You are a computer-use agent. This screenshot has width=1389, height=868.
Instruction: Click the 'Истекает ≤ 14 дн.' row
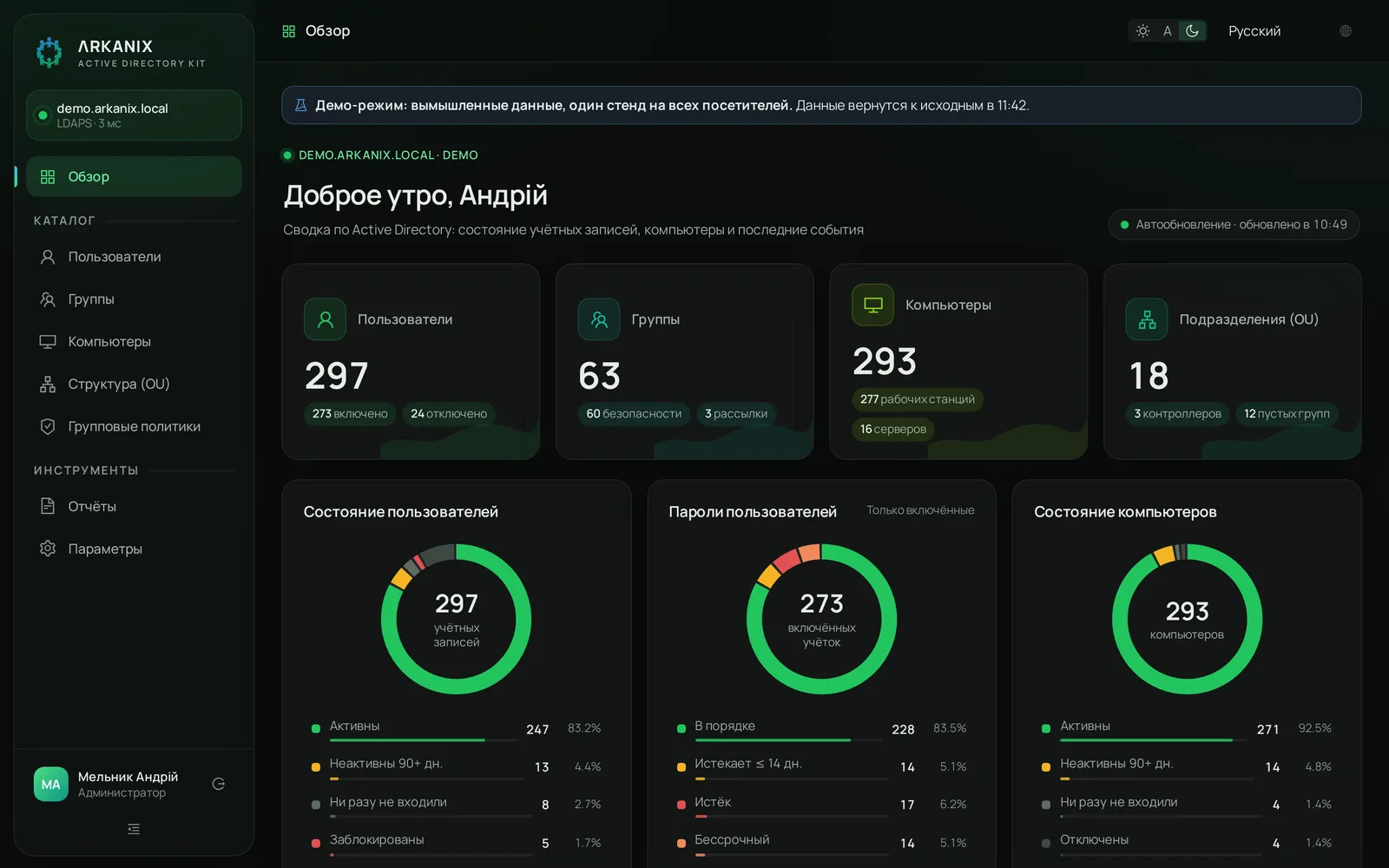pyautogui.click(x=821, y=766)
